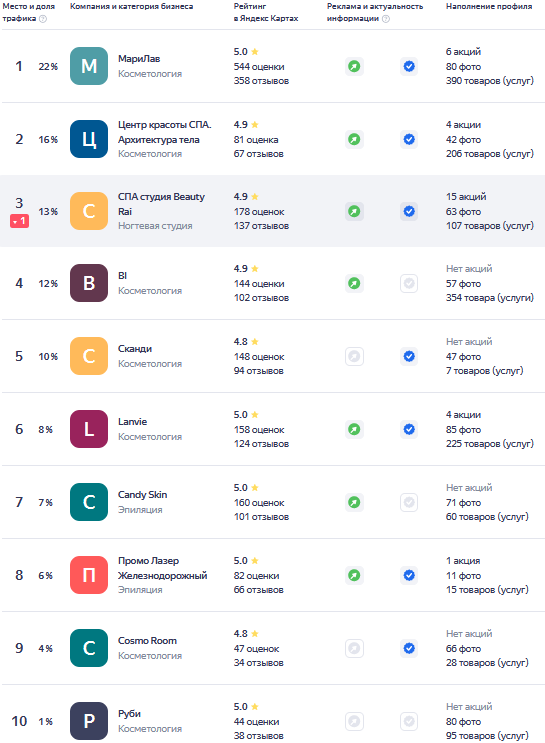Click the '390 товаров (услуг)' text for МариЛав
Image resolution: width=545 pixels, height=743 pixels.
[x=490, y=81]
